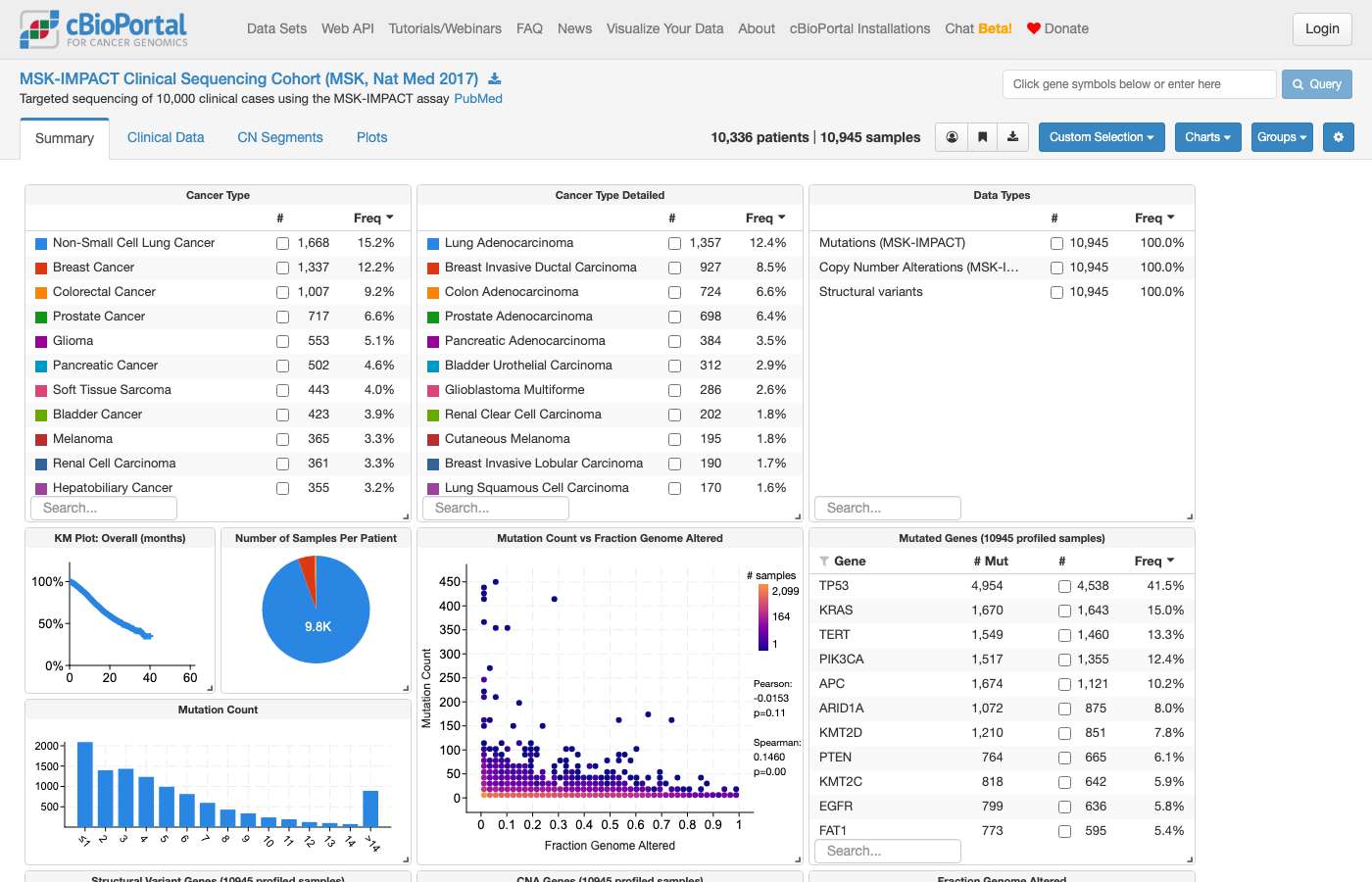
Task: Check the Non-Small Cell Lung Cancer checkbox
Action: point(282,243)
